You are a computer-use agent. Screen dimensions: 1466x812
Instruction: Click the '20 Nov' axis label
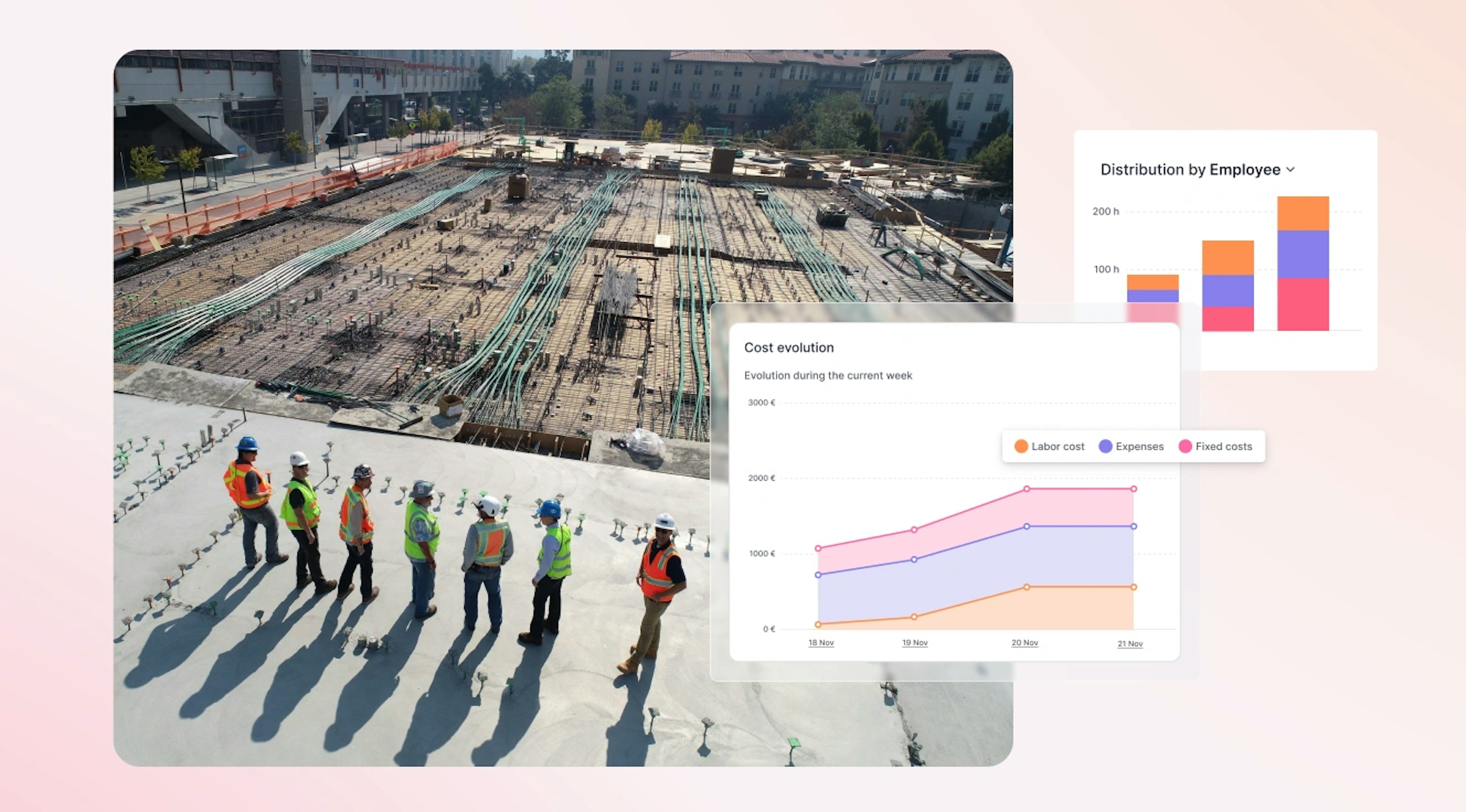pos(1024,643)
